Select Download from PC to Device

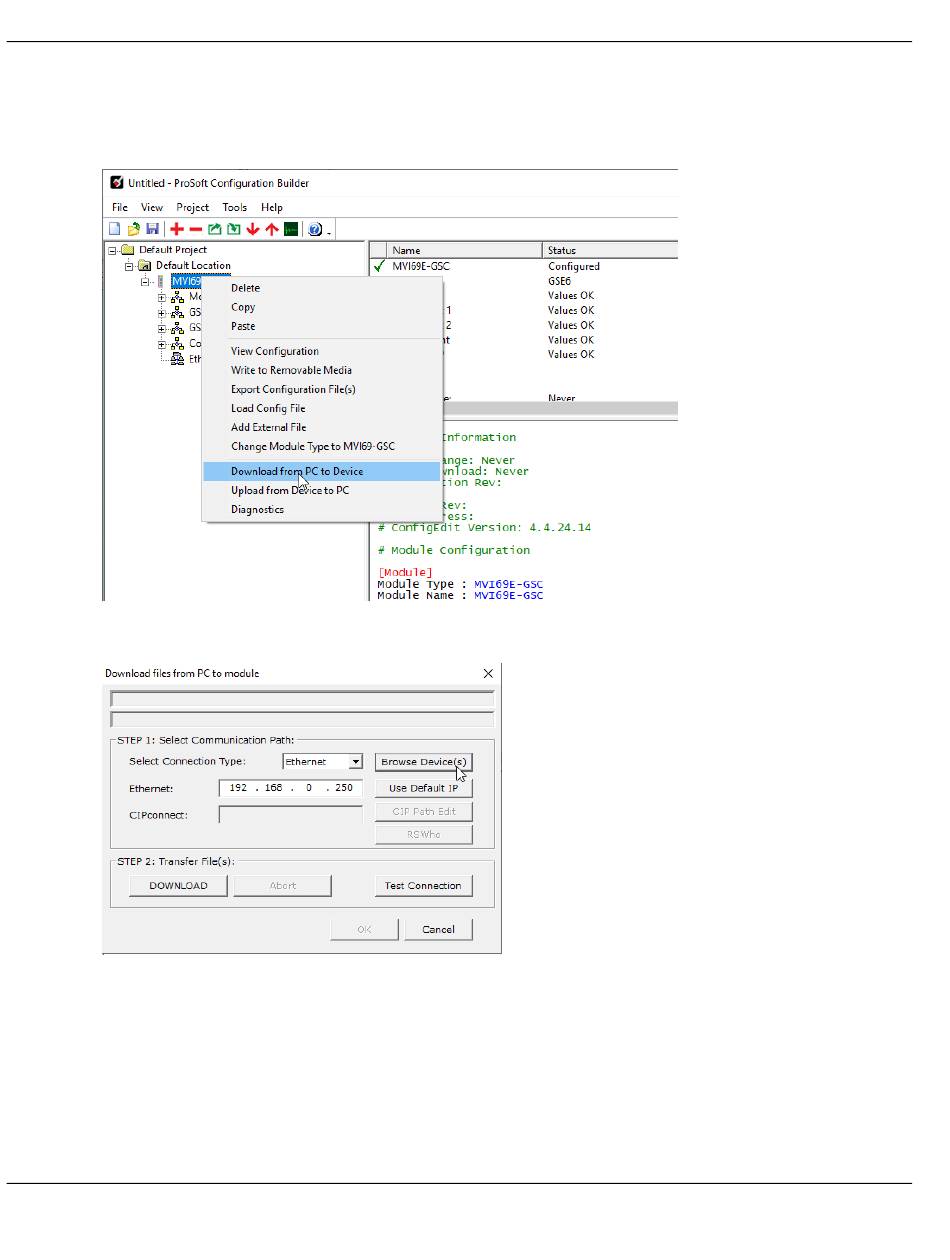click(x=322, y=471)
